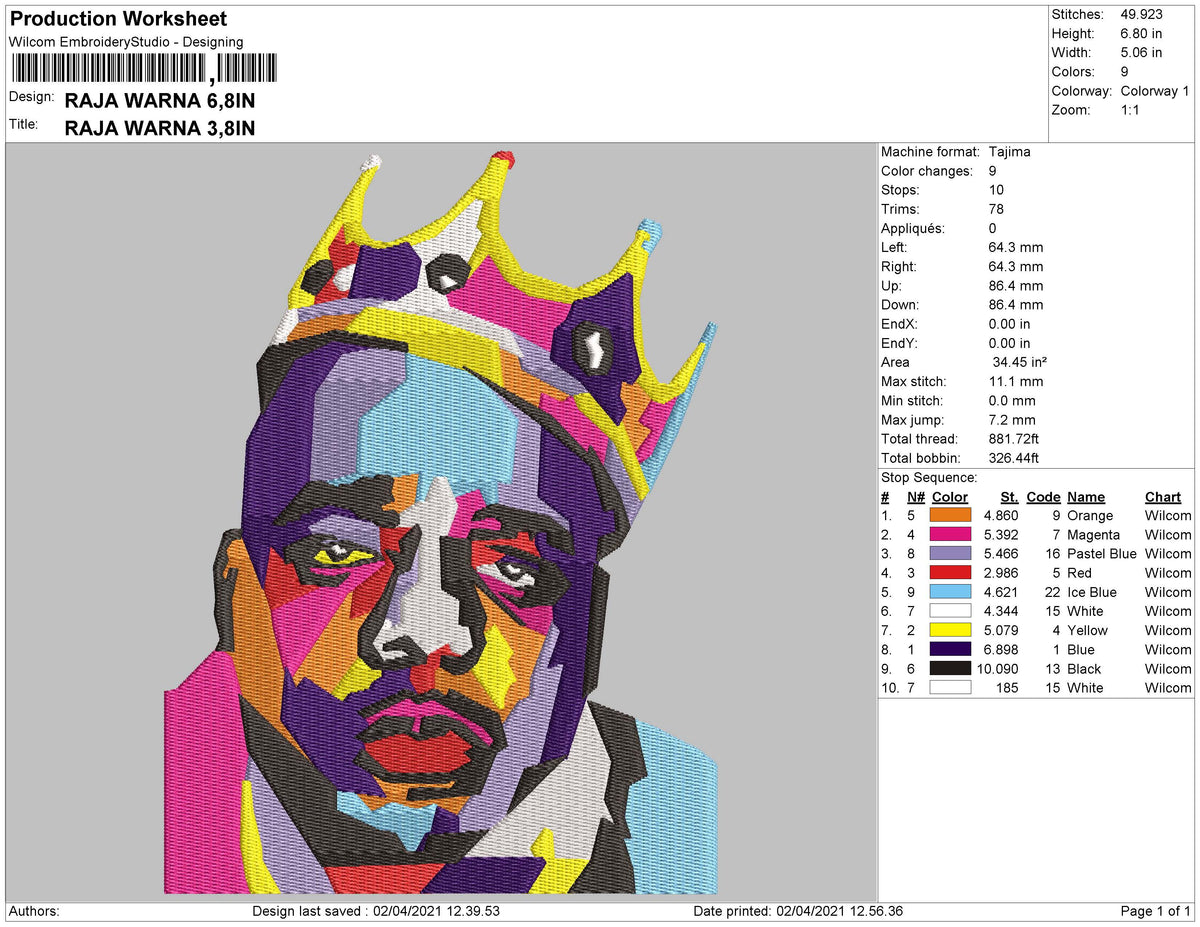Select the machine format 'Tajima'
Screen dimensions: 1200x927
click(1009, 152)
